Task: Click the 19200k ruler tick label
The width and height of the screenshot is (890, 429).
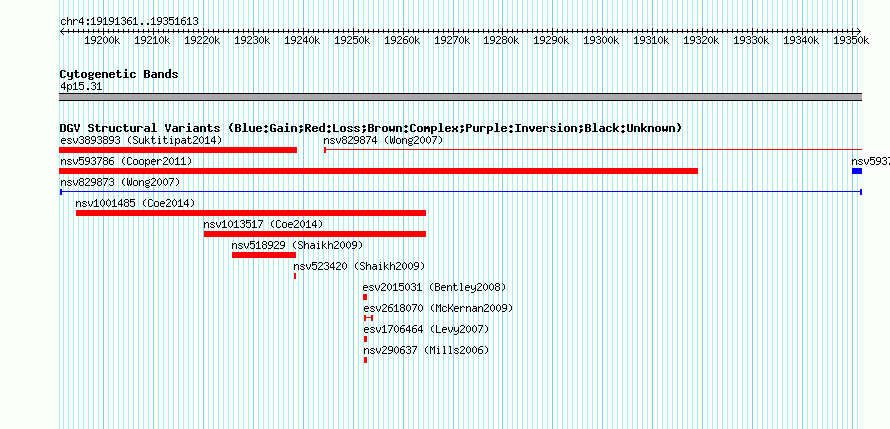Action: 103,40
